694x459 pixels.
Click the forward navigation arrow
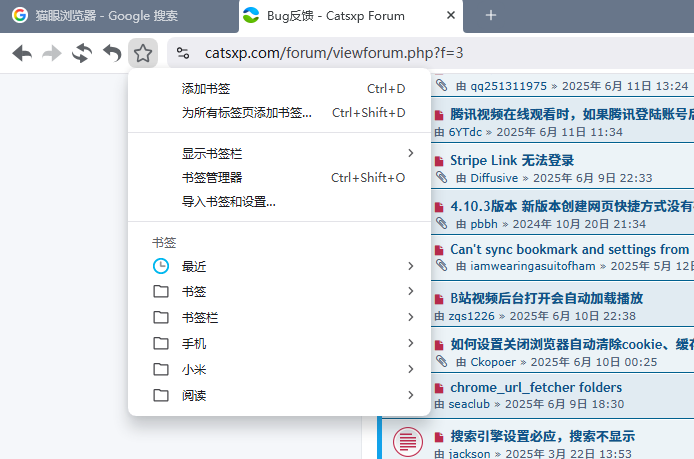click(x=52, y=53)
